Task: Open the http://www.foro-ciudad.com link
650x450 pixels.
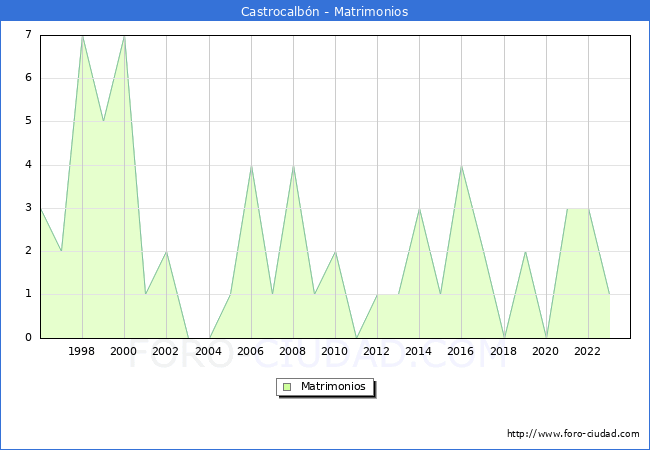Action: coord(573,433)
